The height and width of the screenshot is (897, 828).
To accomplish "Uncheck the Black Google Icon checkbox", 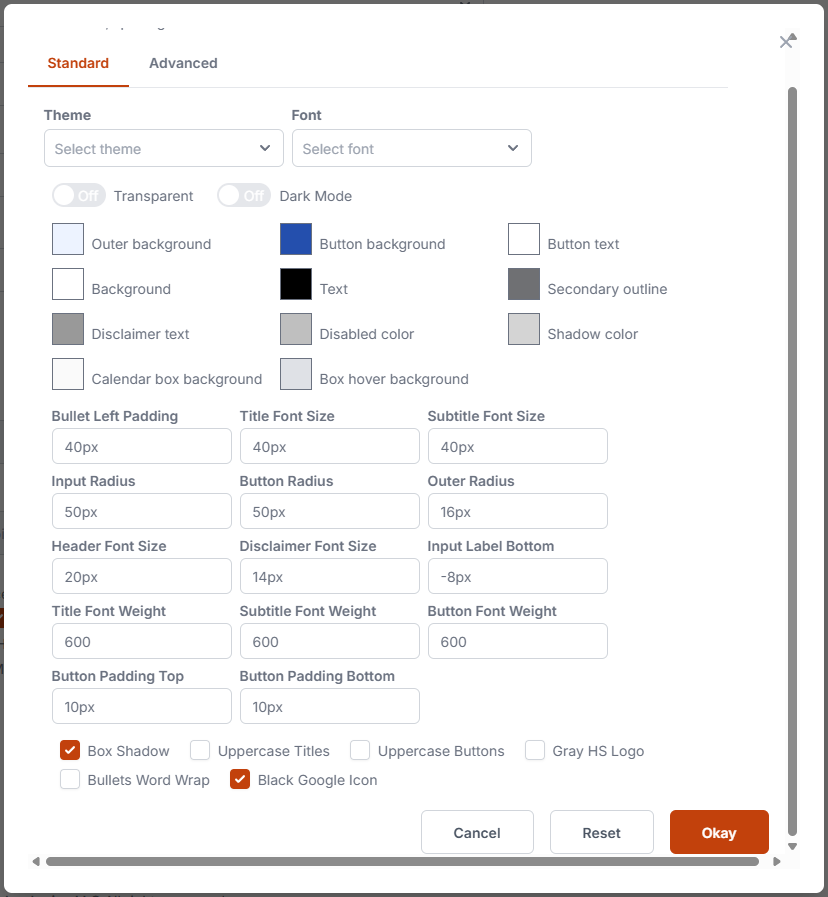I will tap(240, 779).
